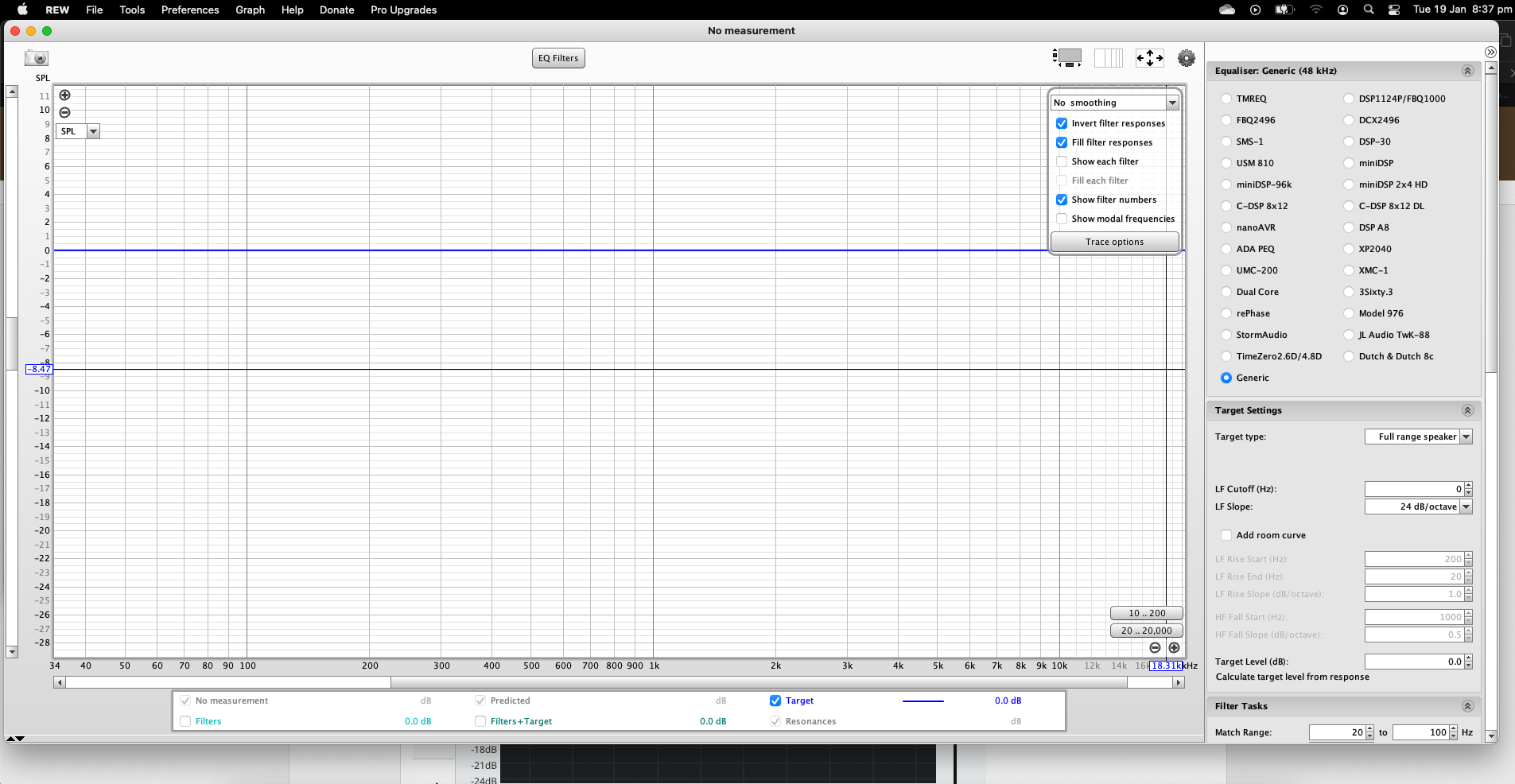Click the vertical zoom-in magnifier icon

click(65, 95)
